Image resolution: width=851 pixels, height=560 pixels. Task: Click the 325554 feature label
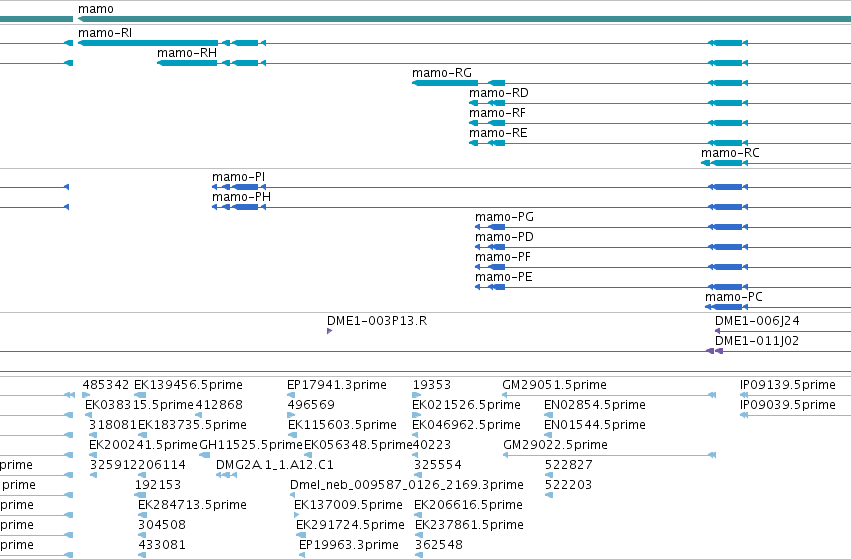437,466
